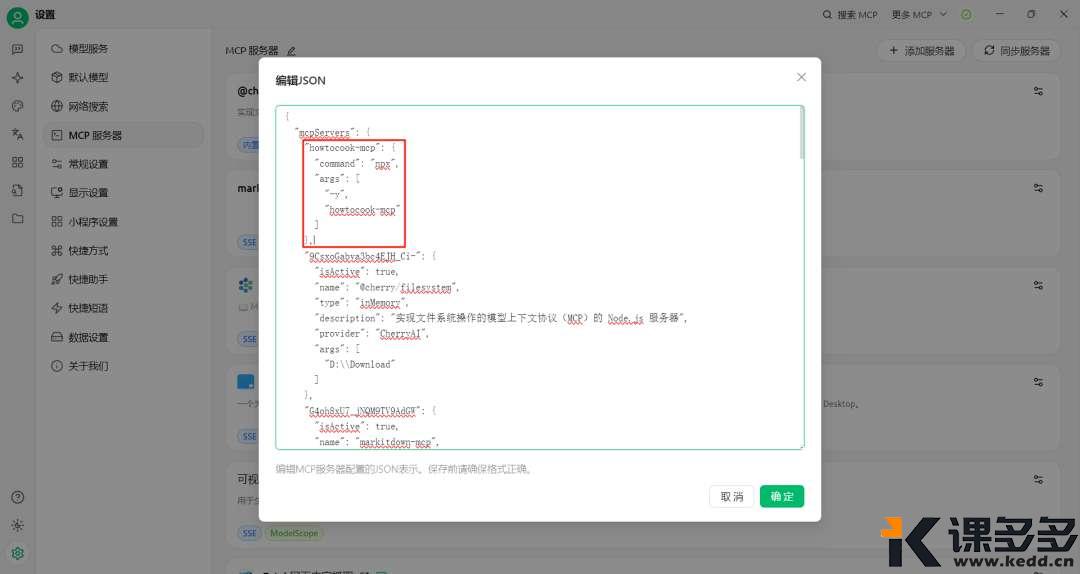Click the "G4oh8xU7_jXQM9TV9AdGW" key line
This screenshot has height=574, width=1080.
[x=371, y=411]
